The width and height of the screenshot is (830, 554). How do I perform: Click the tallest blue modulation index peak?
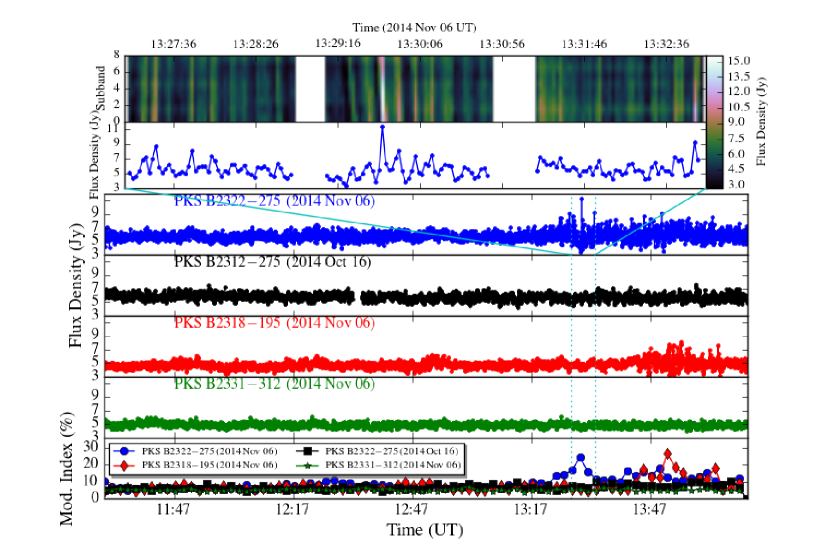click(581, 458)
